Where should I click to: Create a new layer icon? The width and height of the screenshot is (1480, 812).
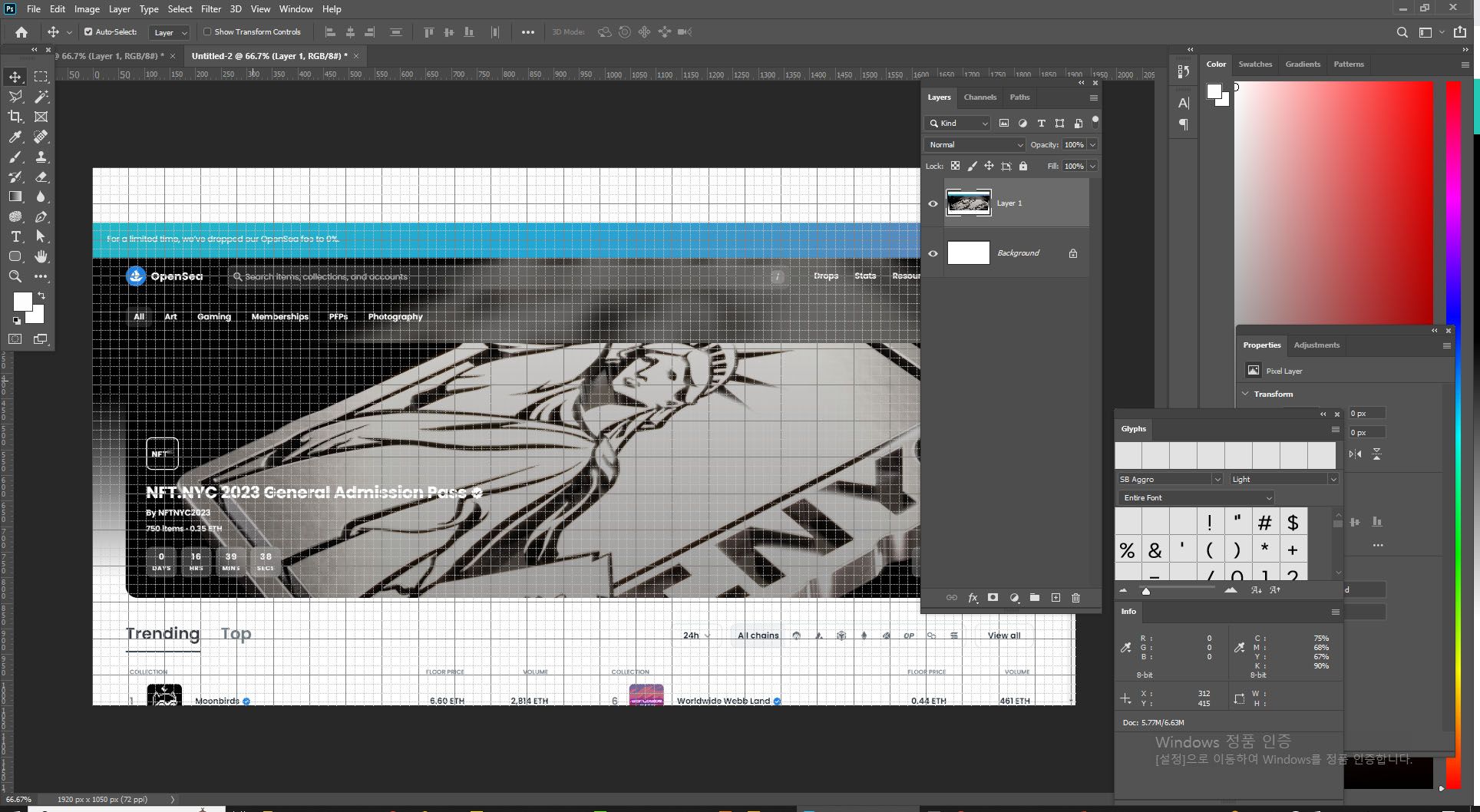click(1055, 598)
